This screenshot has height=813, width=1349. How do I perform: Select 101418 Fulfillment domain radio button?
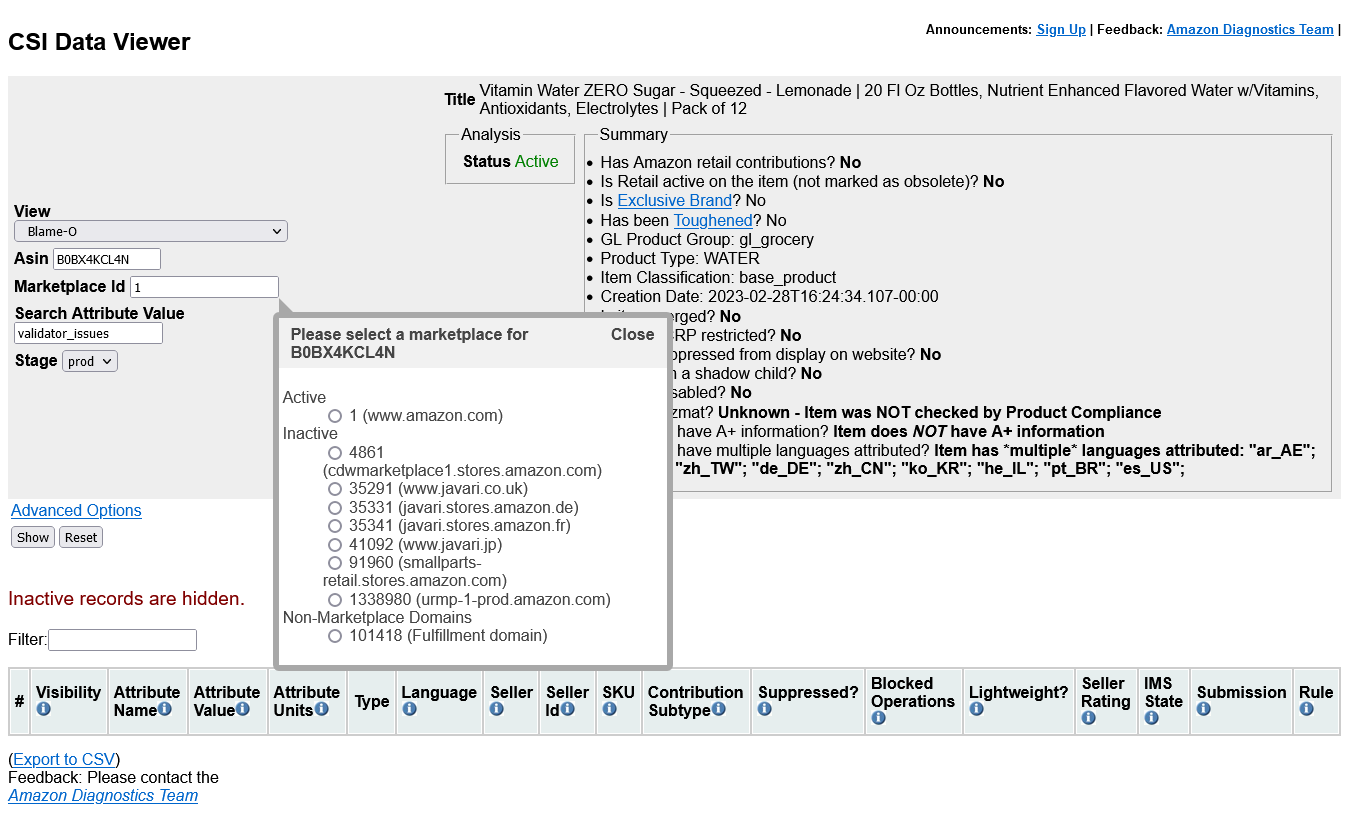(x=335, y=636)
